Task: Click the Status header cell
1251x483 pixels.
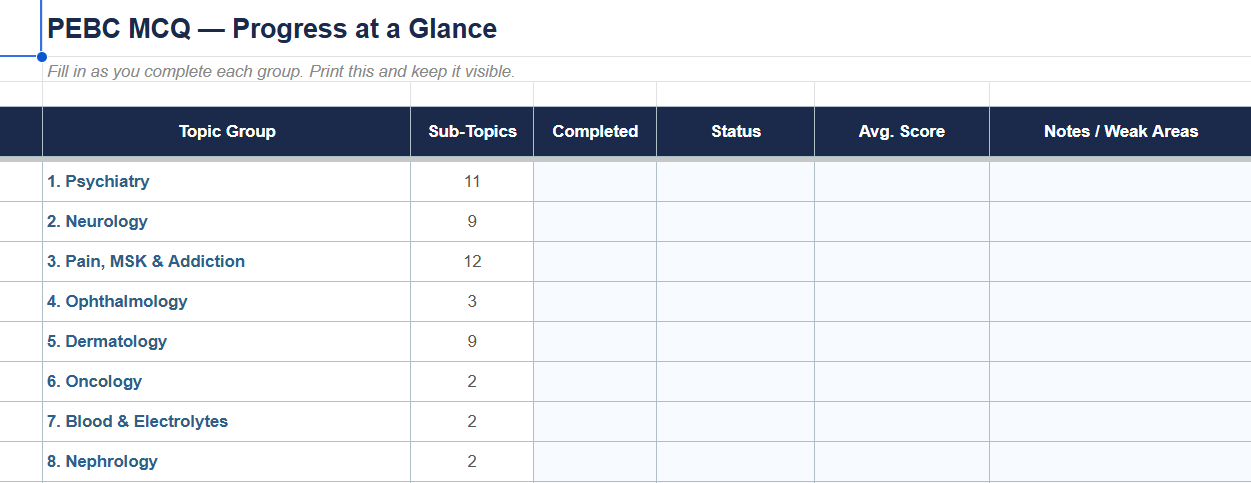Action: point(736,131)
